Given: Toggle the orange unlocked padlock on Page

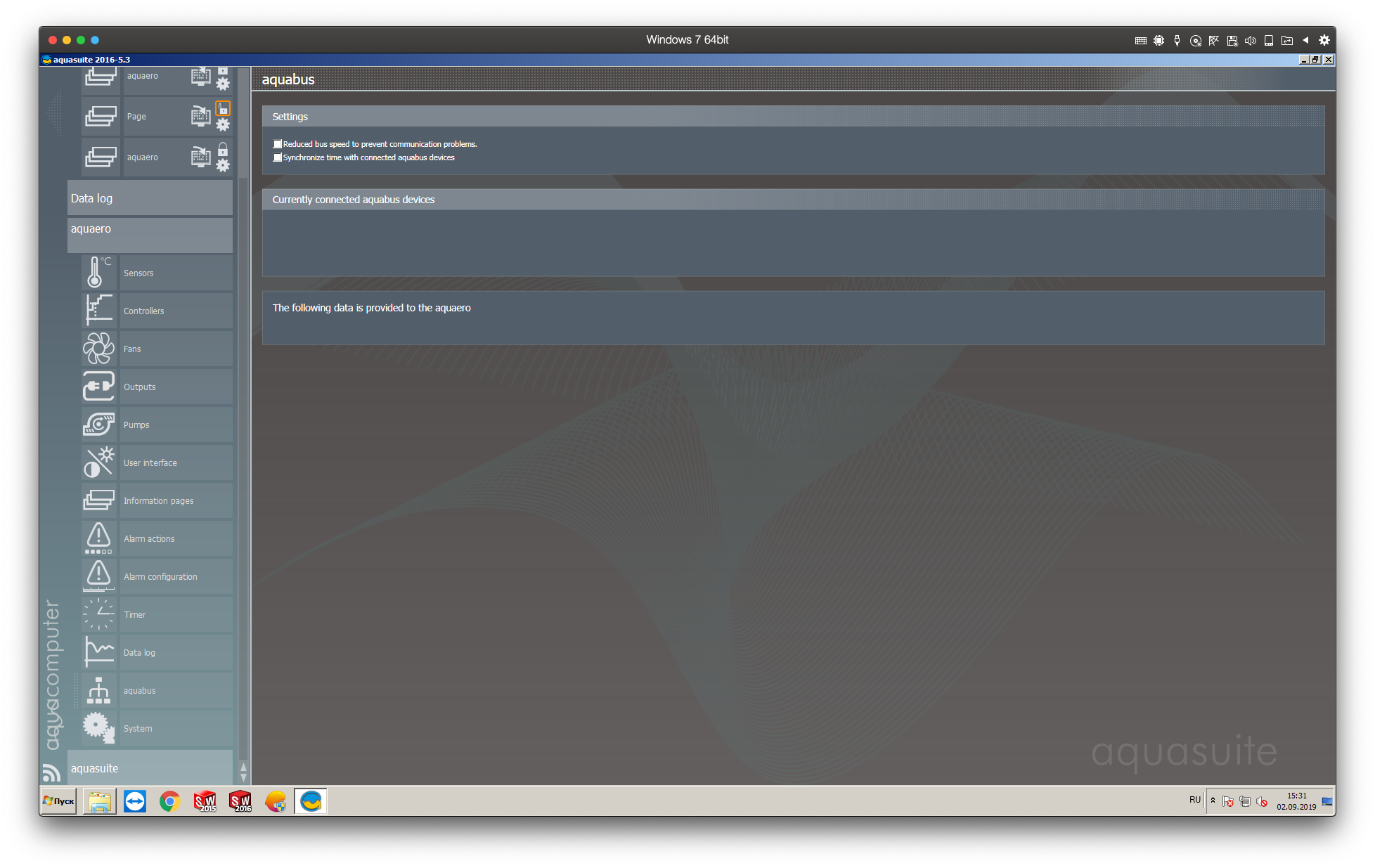Looking at the screenshot, I should click(223, 108).
